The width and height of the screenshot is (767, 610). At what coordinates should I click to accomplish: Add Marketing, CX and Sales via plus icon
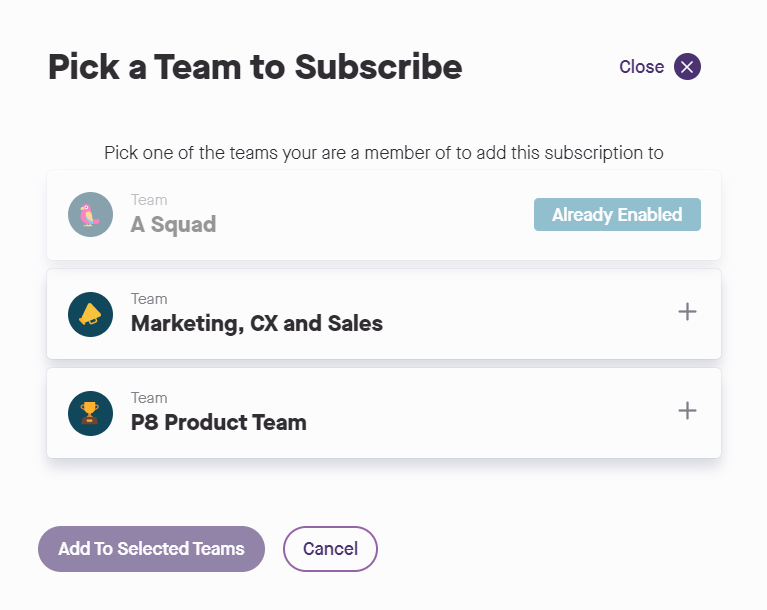[x=687, y=312]
